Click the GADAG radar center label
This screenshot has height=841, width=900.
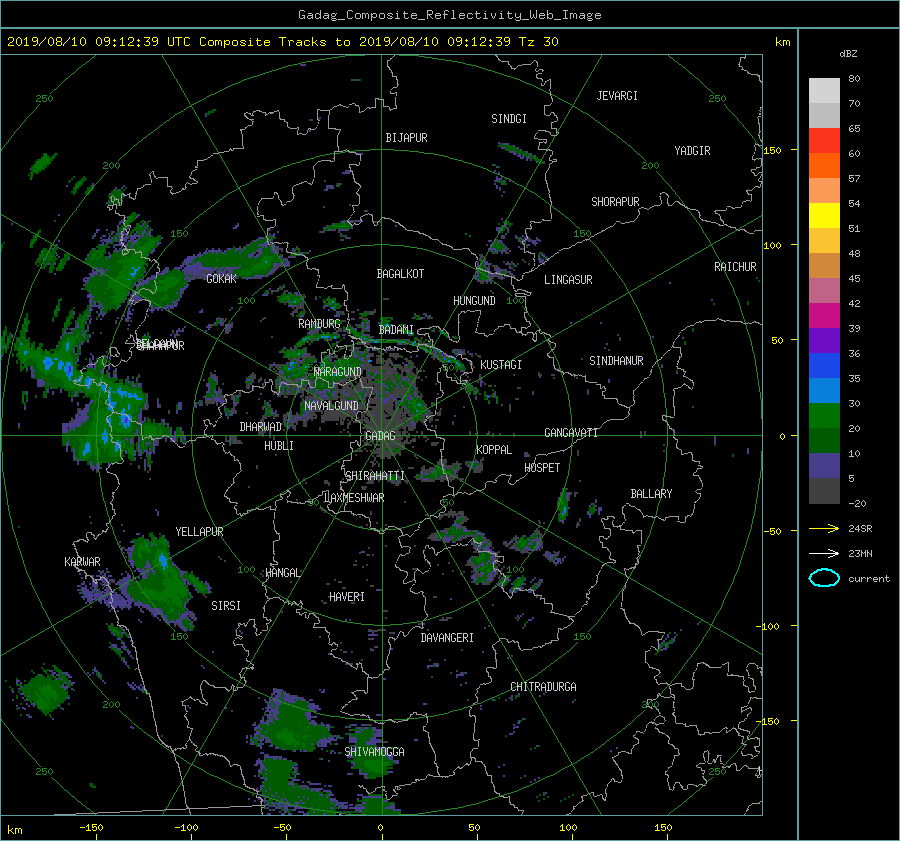click(380, 436)
